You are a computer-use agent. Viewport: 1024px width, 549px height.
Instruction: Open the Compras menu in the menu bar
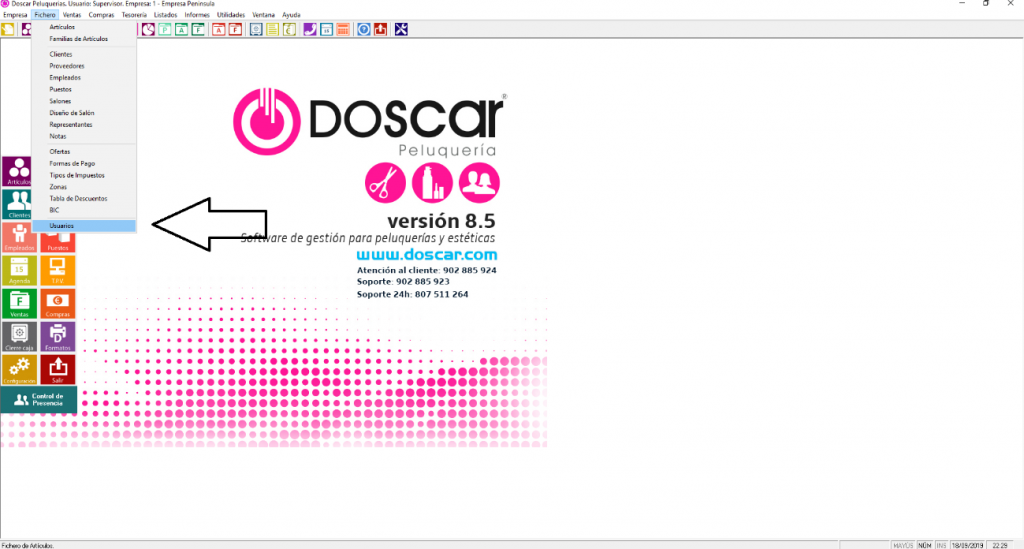point(101,14)
